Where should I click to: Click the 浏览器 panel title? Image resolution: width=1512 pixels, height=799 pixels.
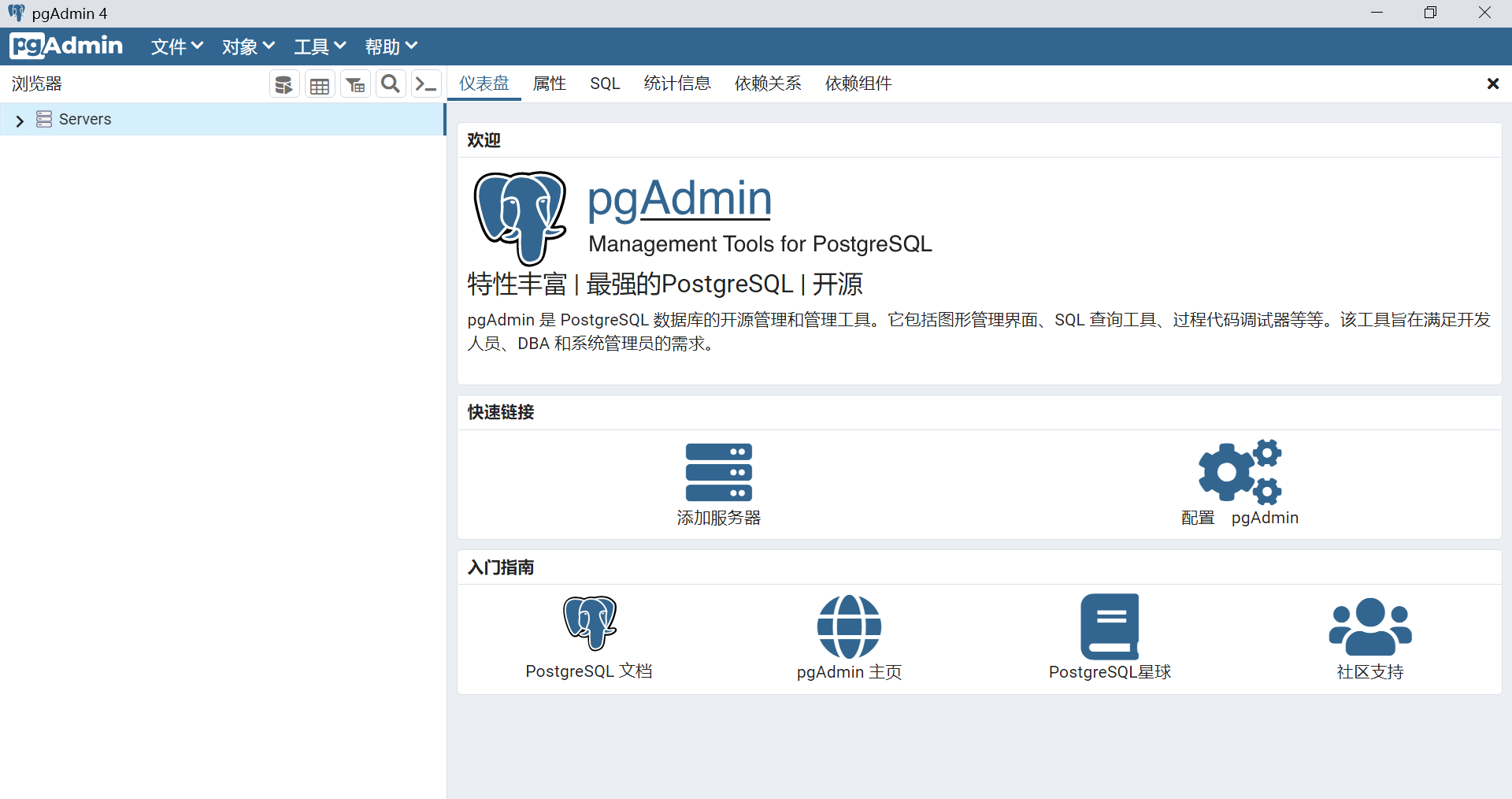(36, 84)
